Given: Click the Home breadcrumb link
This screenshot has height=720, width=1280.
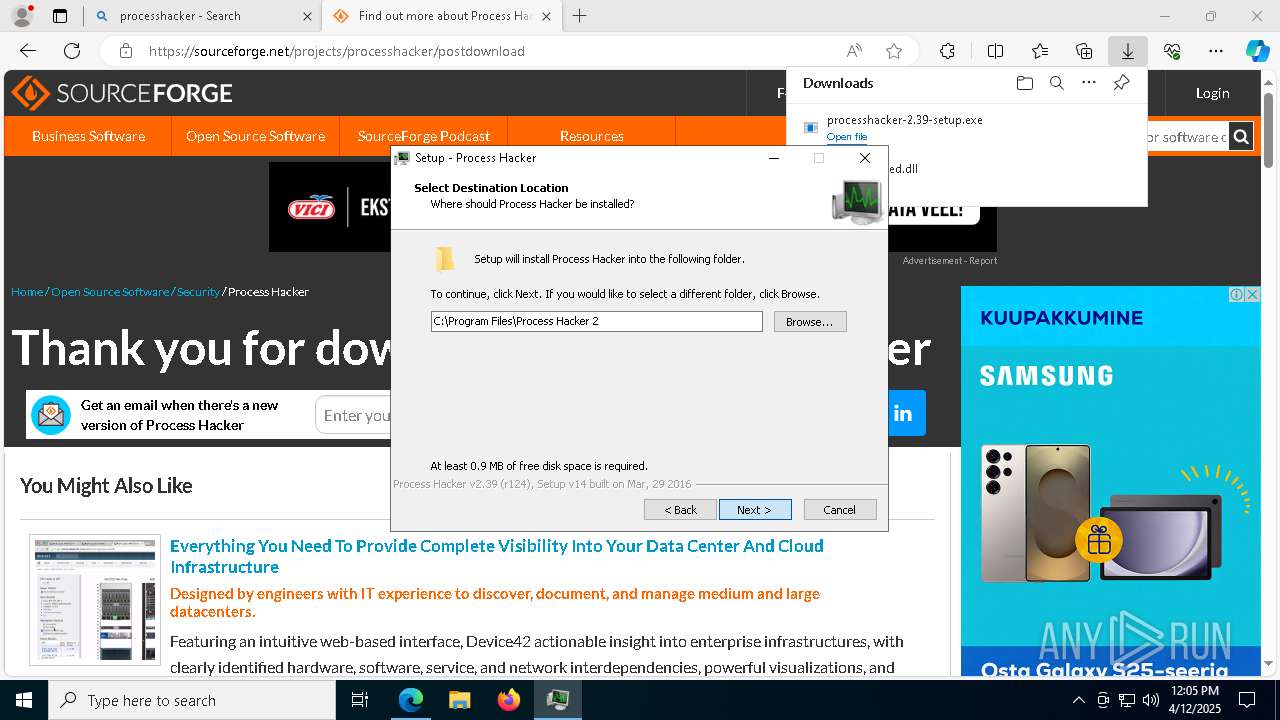Looking at the screenshot, I should (x=27, y=292).
